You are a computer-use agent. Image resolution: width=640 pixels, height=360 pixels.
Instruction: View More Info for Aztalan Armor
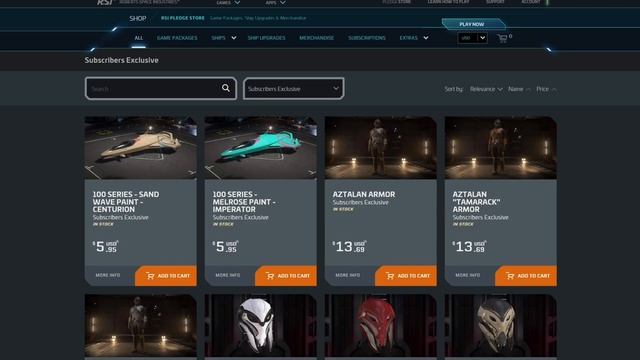pos(348,276)
